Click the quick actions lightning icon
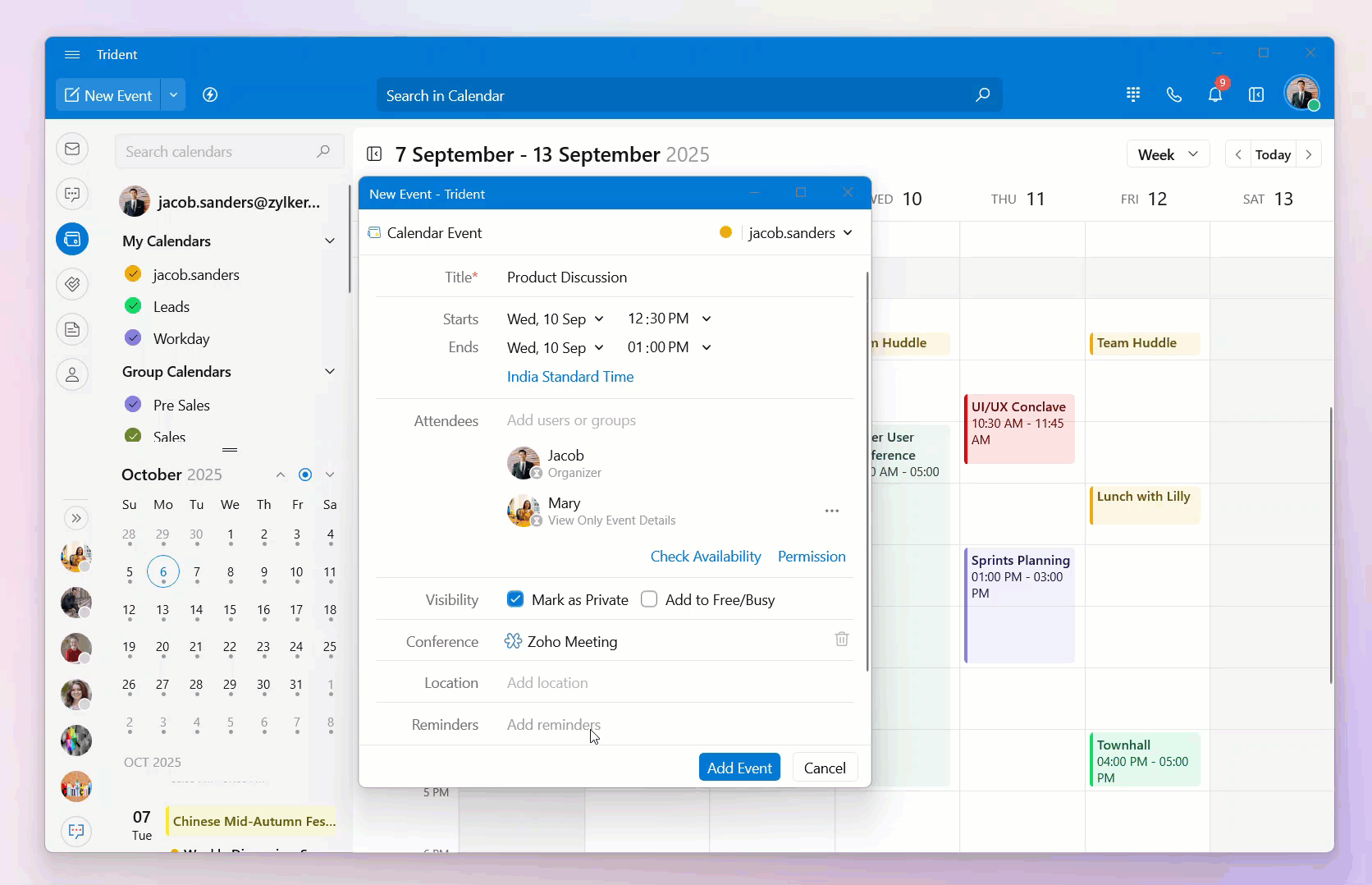This screenshot has width=1372, height=885. [210, 95]
